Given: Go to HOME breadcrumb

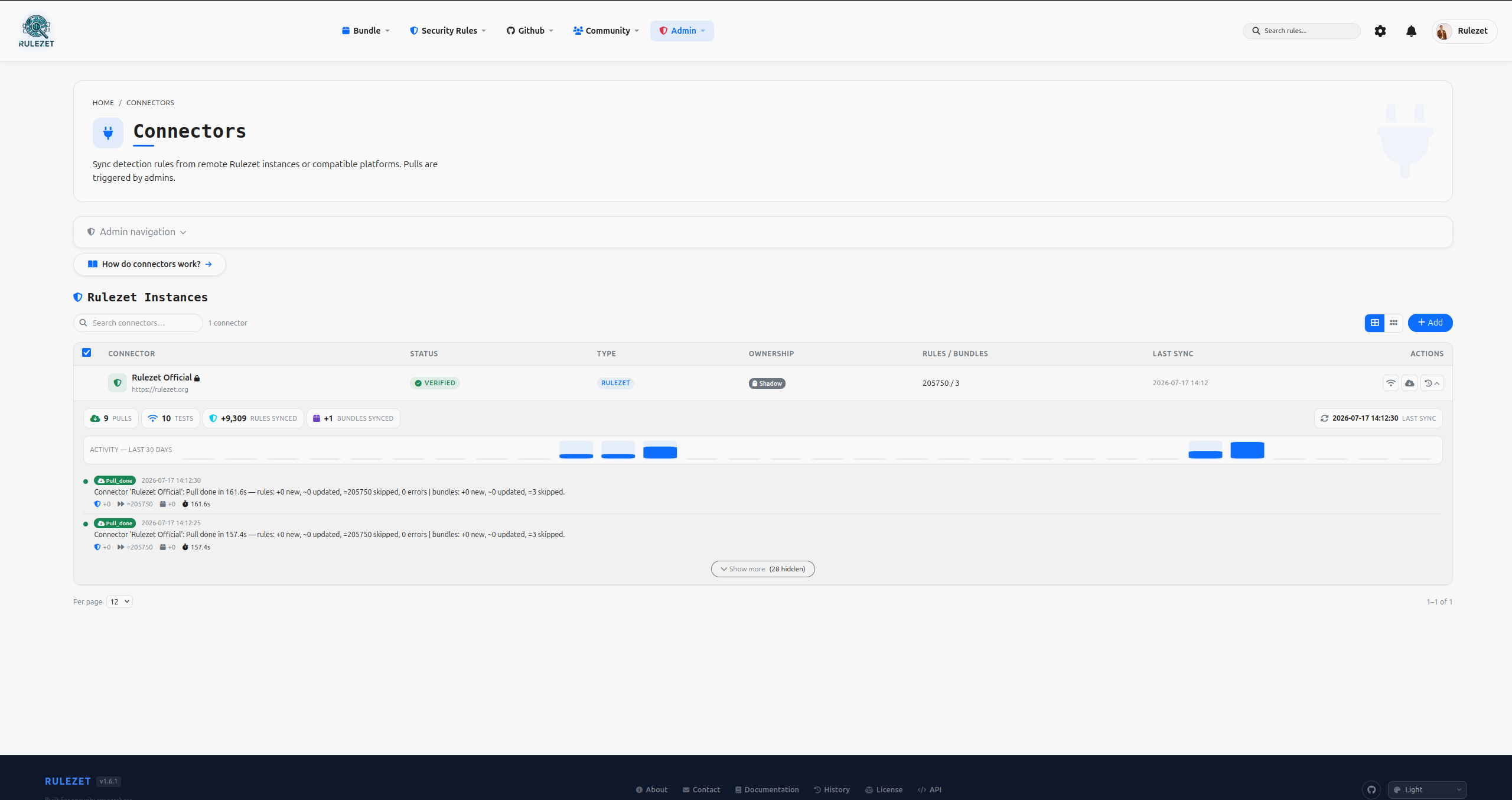Looking at the screenshot, I should pyautogui.click(x=103, y=103).
